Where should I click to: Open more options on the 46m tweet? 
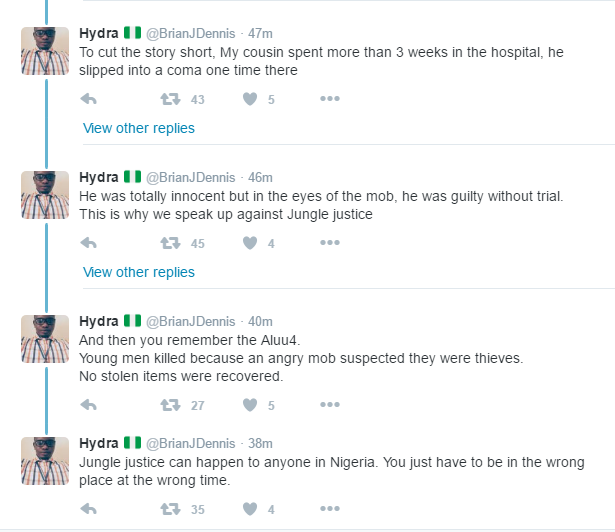coord(330,242)
